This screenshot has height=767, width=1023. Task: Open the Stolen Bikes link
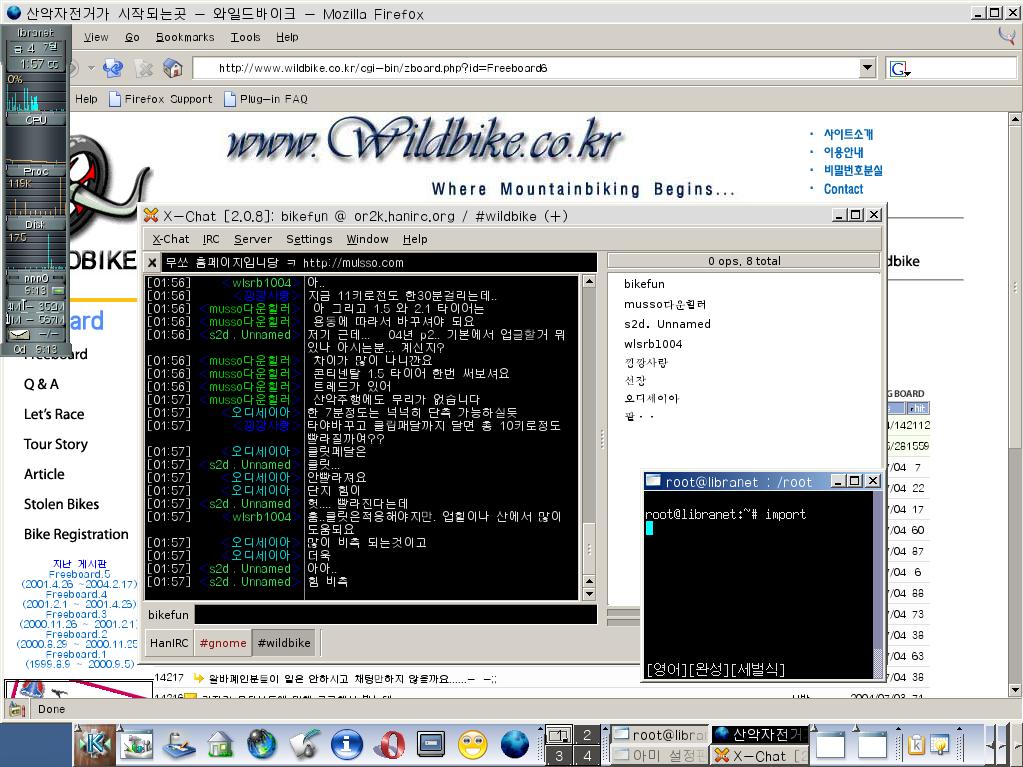(61, 504)
